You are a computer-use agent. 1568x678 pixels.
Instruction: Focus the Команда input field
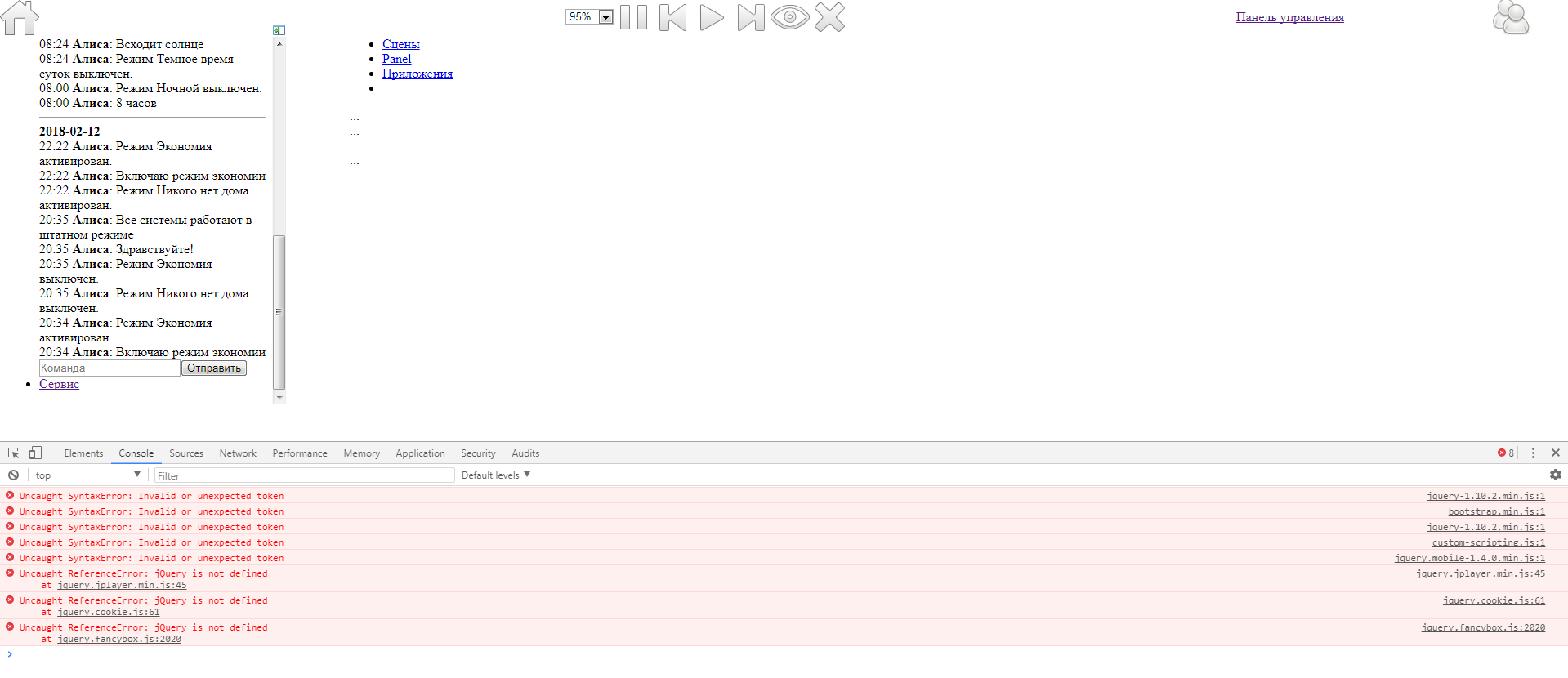[109, 368]
